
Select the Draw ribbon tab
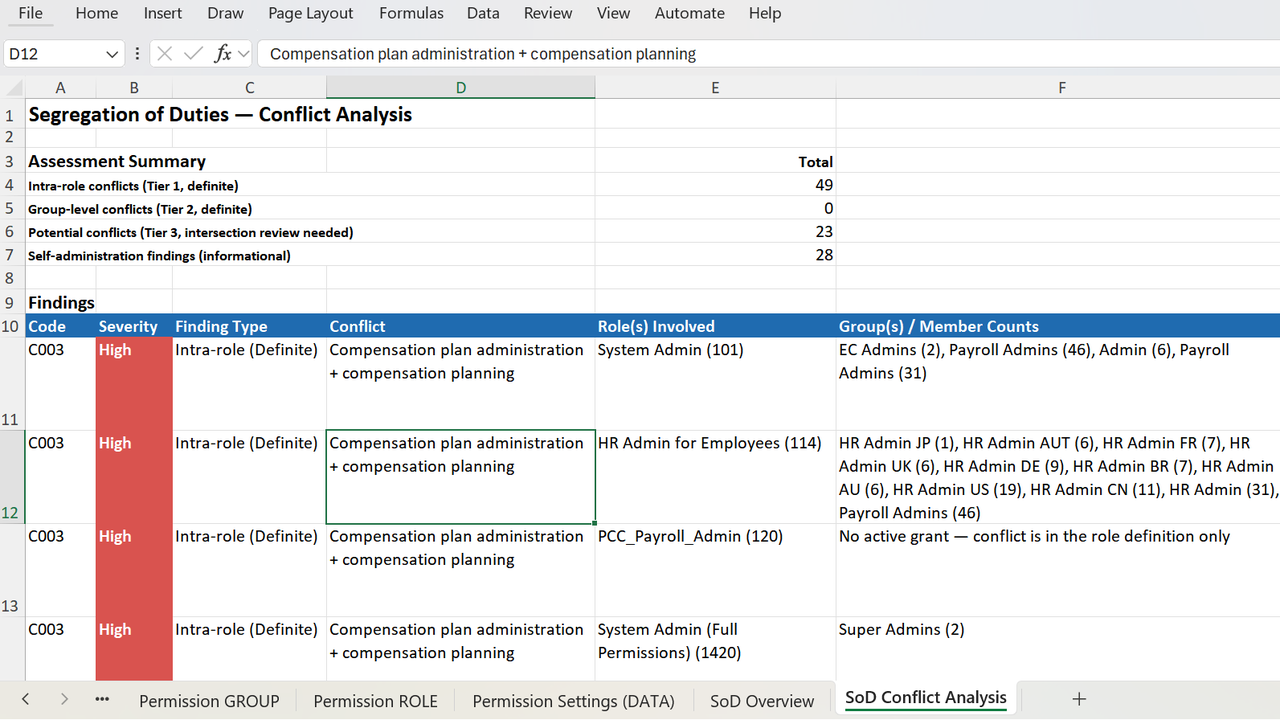click(226, 13)
